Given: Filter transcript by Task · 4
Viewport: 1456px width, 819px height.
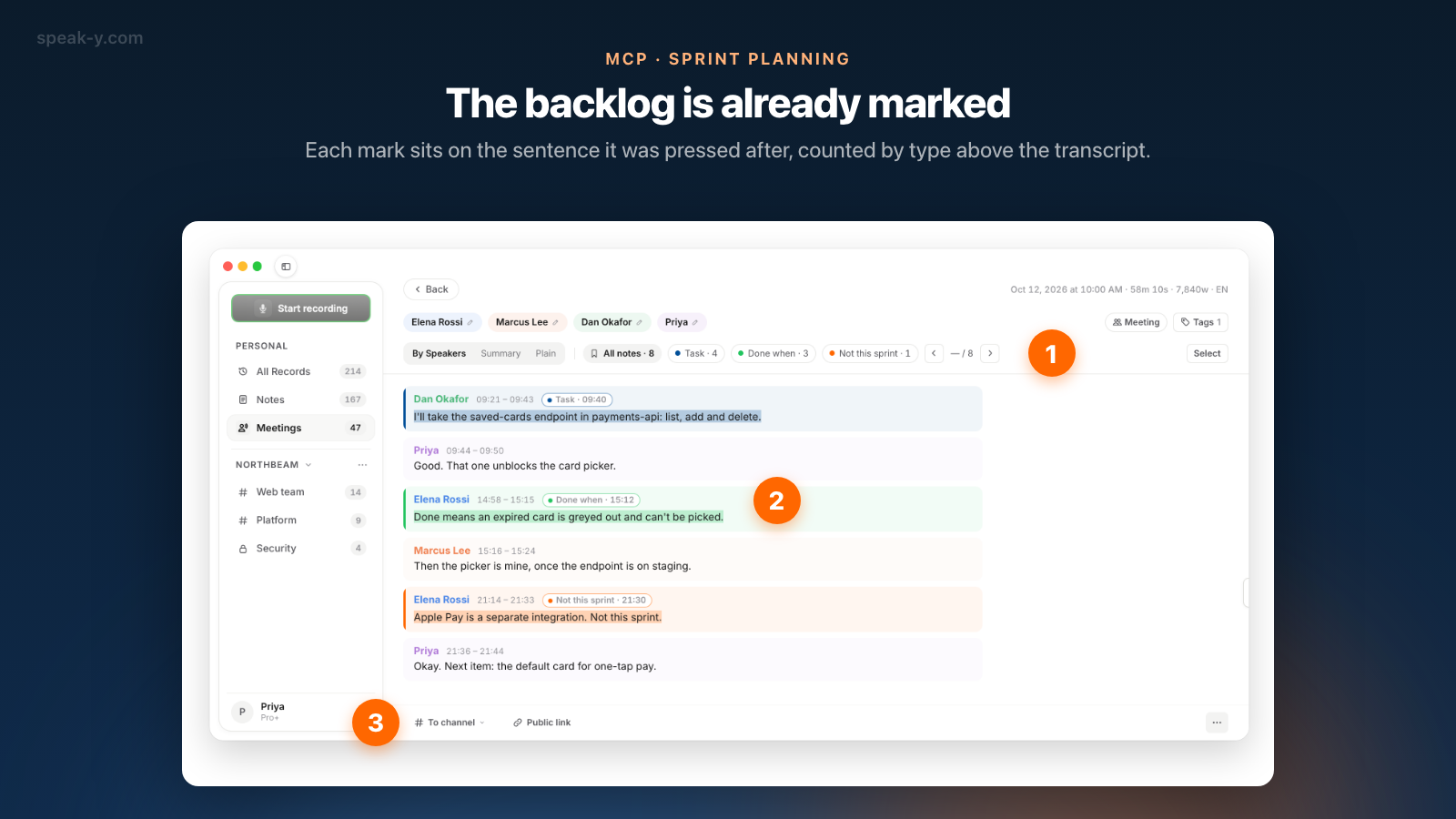Looking at the screenshot, I should click(696, 354).
